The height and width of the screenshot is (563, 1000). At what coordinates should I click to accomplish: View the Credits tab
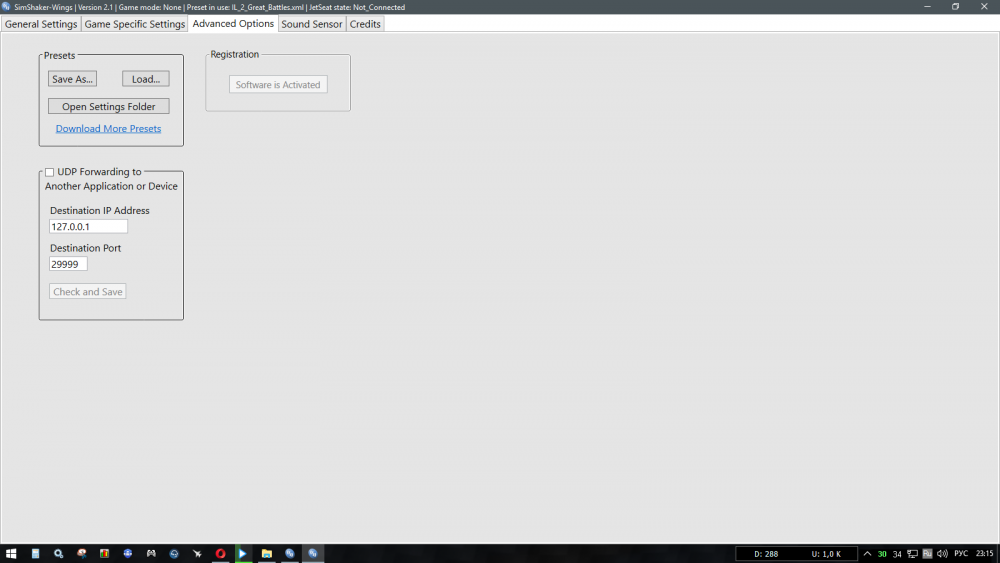click(365, 24)
